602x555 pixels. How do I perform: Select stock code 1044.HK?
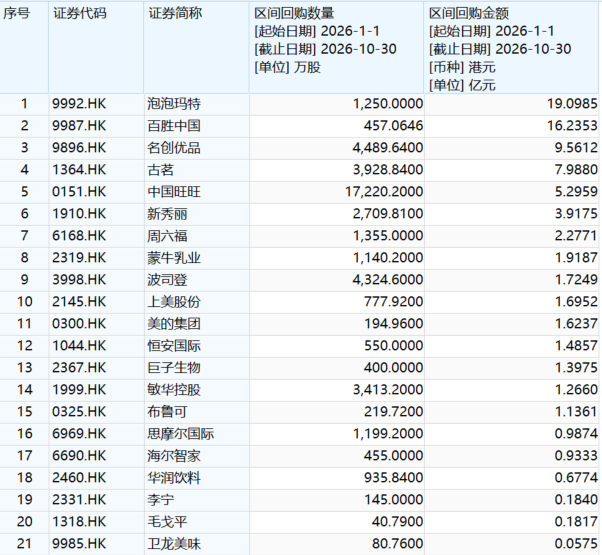point(79,346)
